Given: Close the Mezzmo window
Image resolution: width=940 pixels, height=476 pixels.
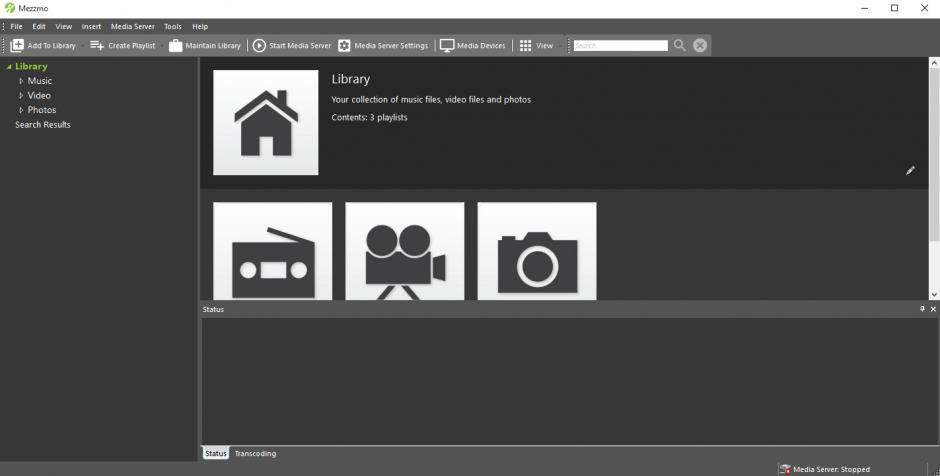Looking at the screenshot, I should tap(924, 8).
